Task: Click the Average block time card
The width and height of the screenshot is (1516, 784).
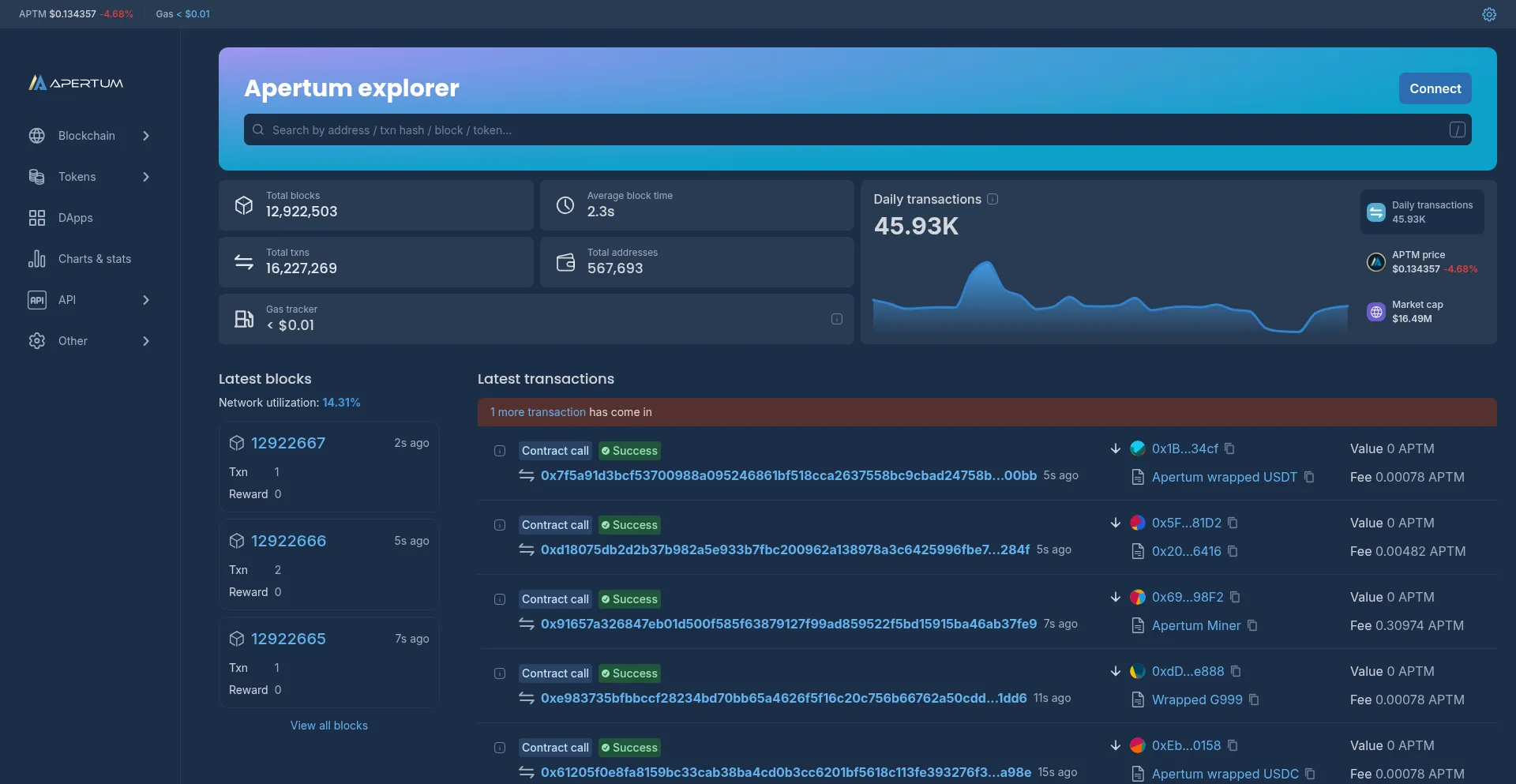Action: pos(697,205)
